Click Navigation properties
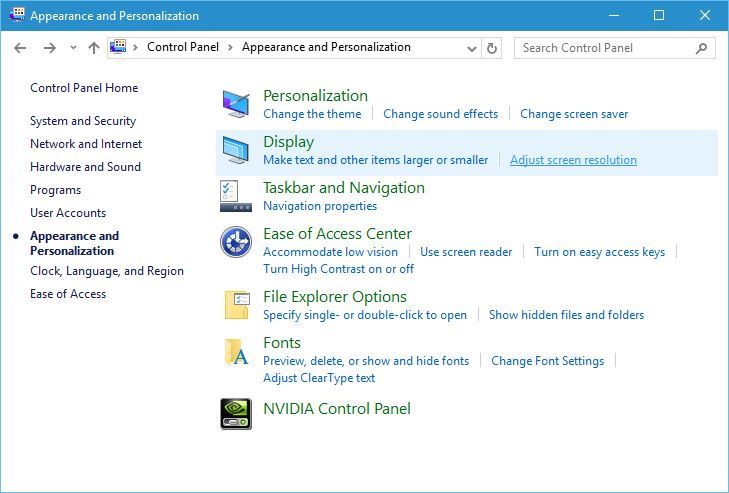729x493 pixels. tap(320, 206)
